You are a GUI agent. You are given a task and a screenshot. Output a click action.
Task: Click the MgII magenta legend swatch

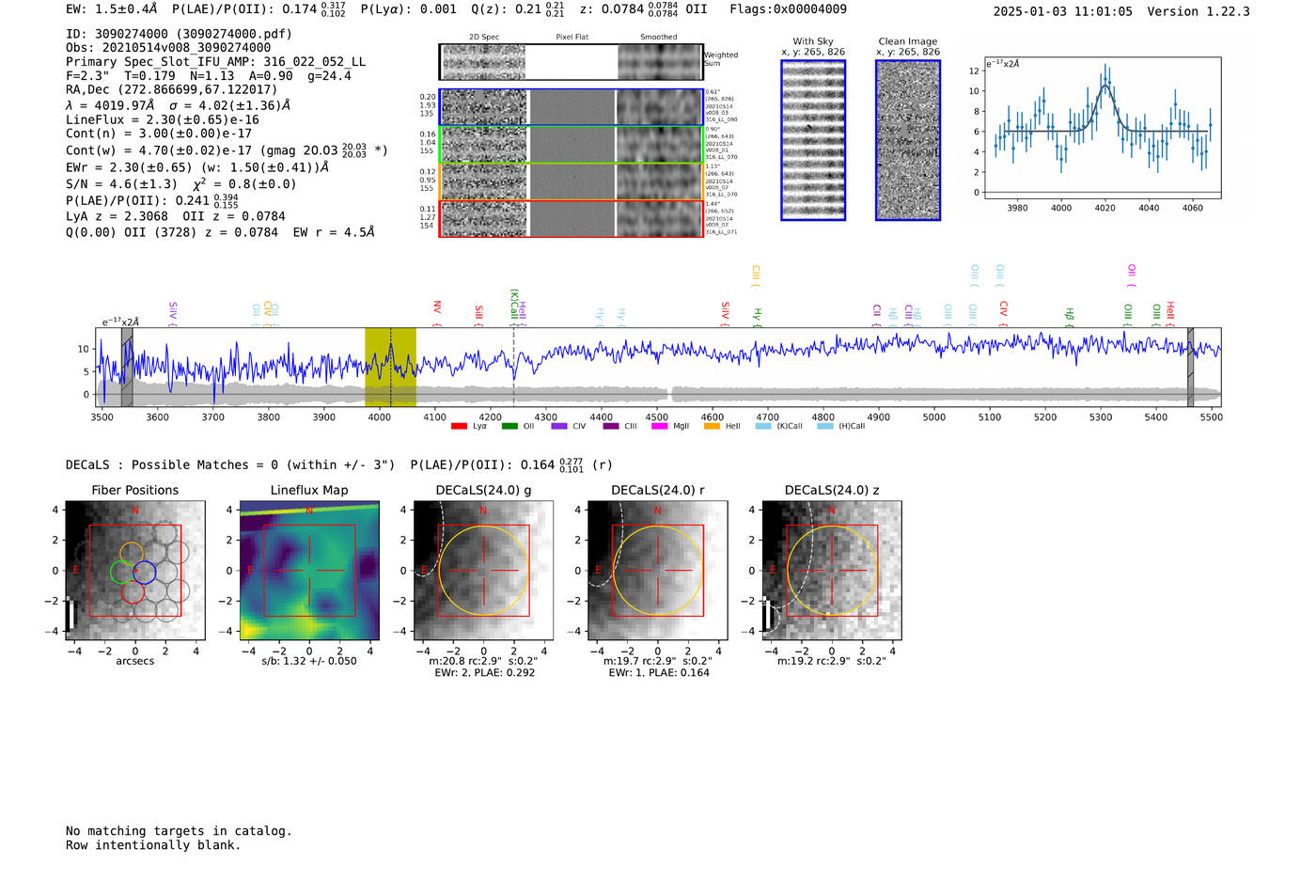point(660,426)
